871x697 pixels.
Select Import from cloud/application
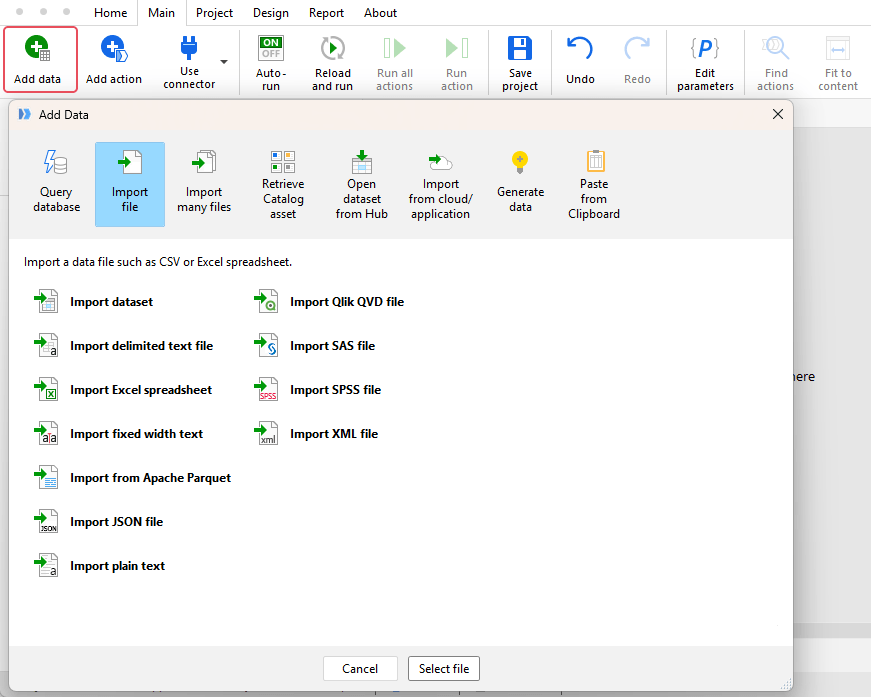point(440,184)
